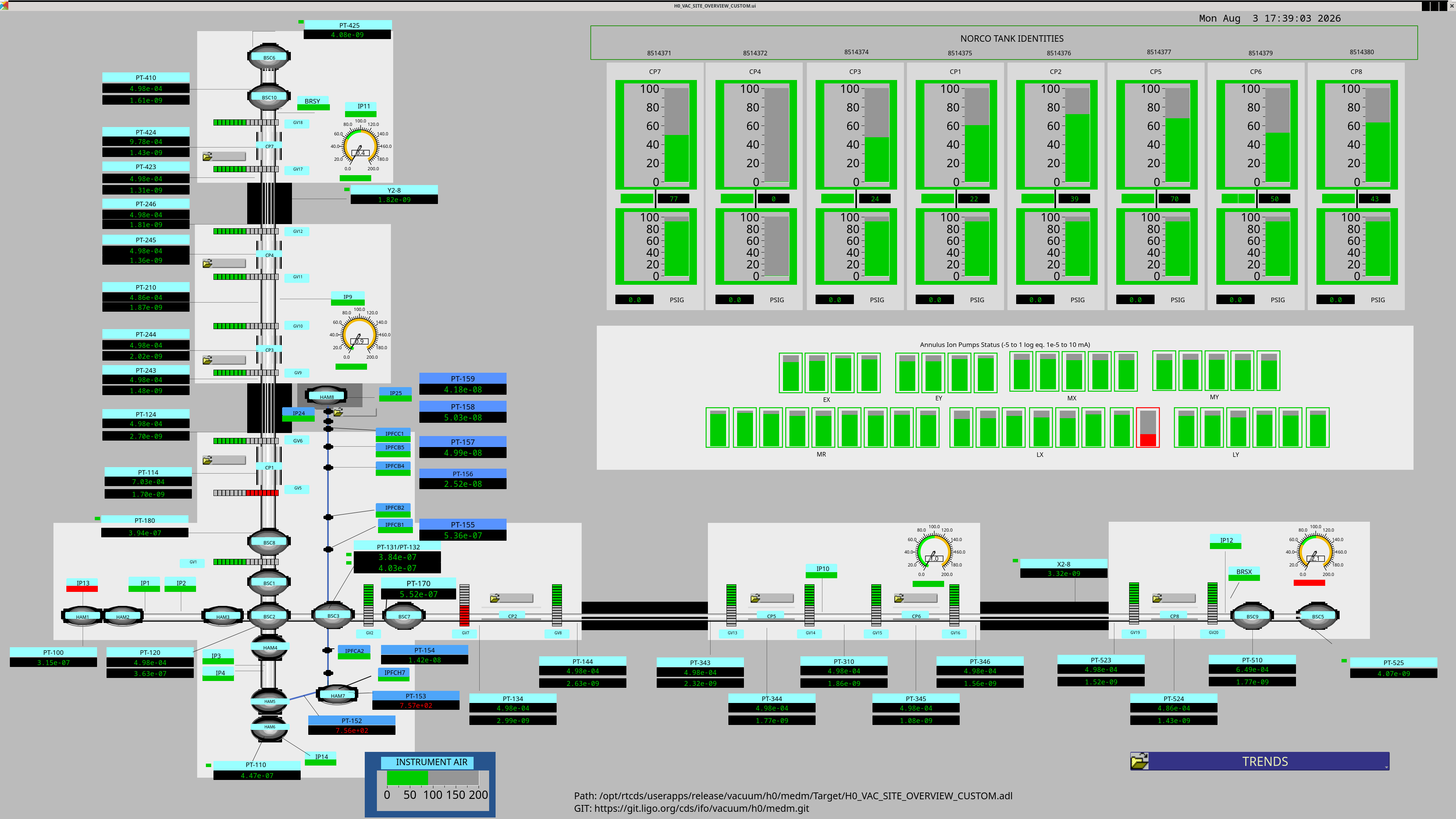Click the BSC5 end chamber icon
The image size is (1456, 819).
[1318, 616]
